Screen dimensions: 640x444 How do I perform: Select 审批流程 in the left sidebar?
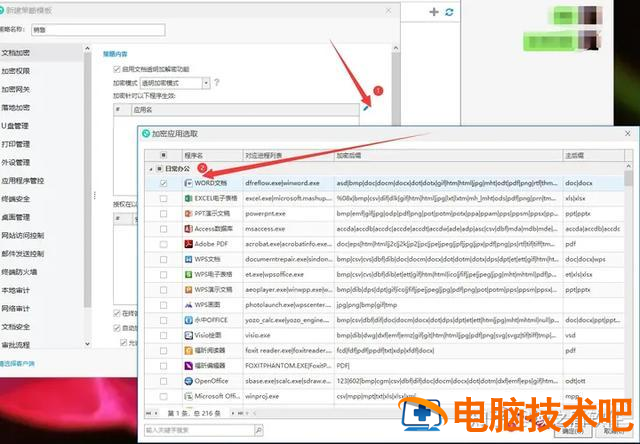(x=16, y=345)
